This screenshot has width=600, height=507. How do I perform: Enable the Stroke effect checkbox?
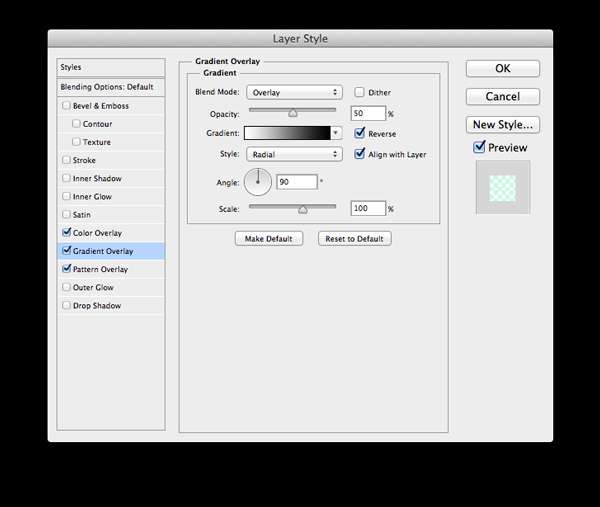[x=66, y=160]
